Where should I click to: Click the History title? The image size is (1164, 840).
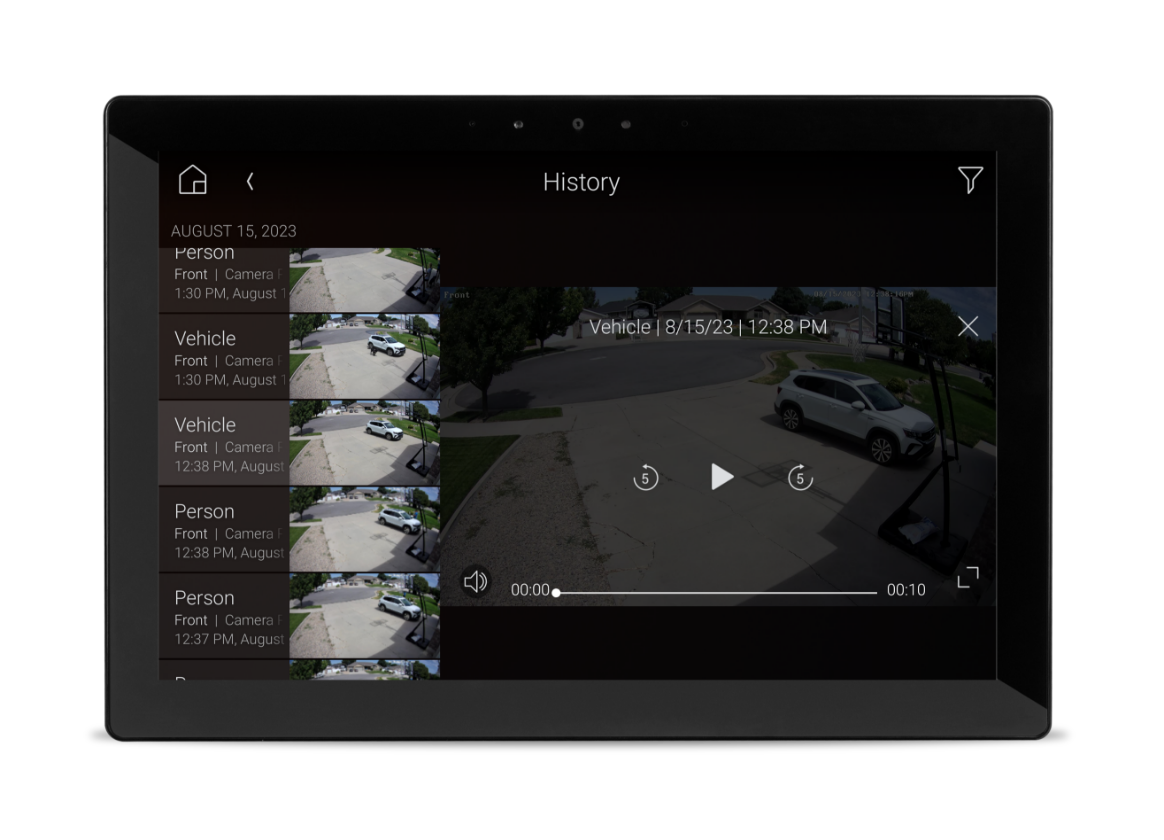pyautogui.click(x=582, y=182)
